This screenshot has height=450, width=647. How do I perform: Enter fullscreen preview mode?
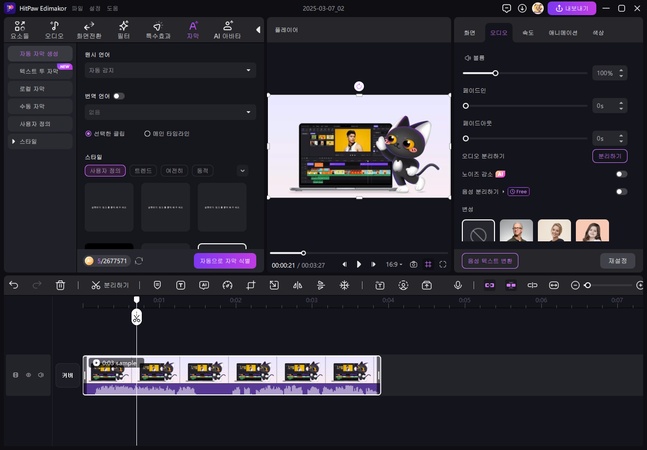[443, 264]
